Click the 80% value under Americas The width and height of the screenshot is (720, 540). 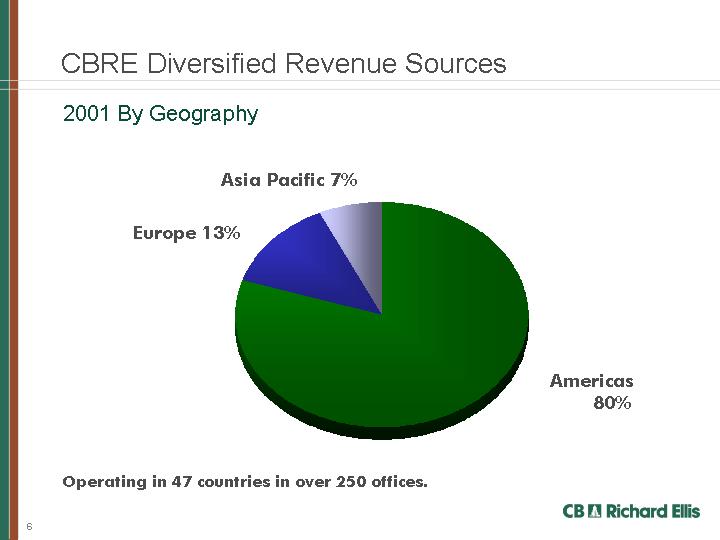(x=612, y=403)
